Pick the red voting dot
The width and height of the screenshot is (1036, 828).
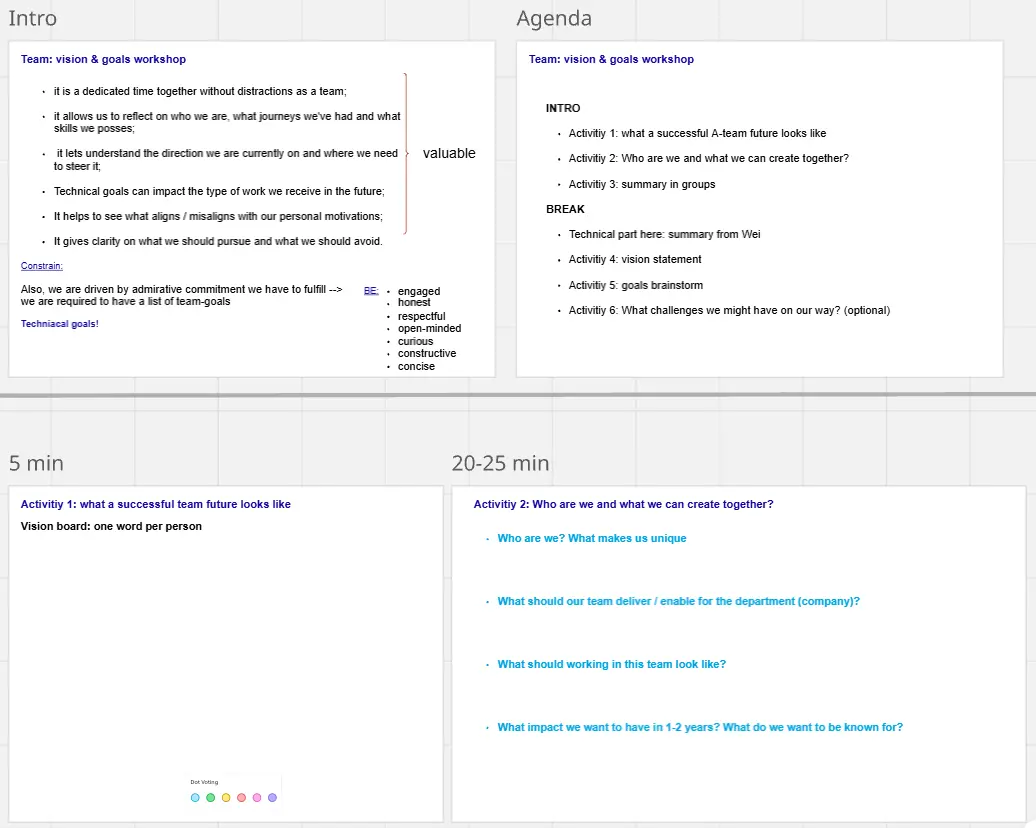click(241, 797)
